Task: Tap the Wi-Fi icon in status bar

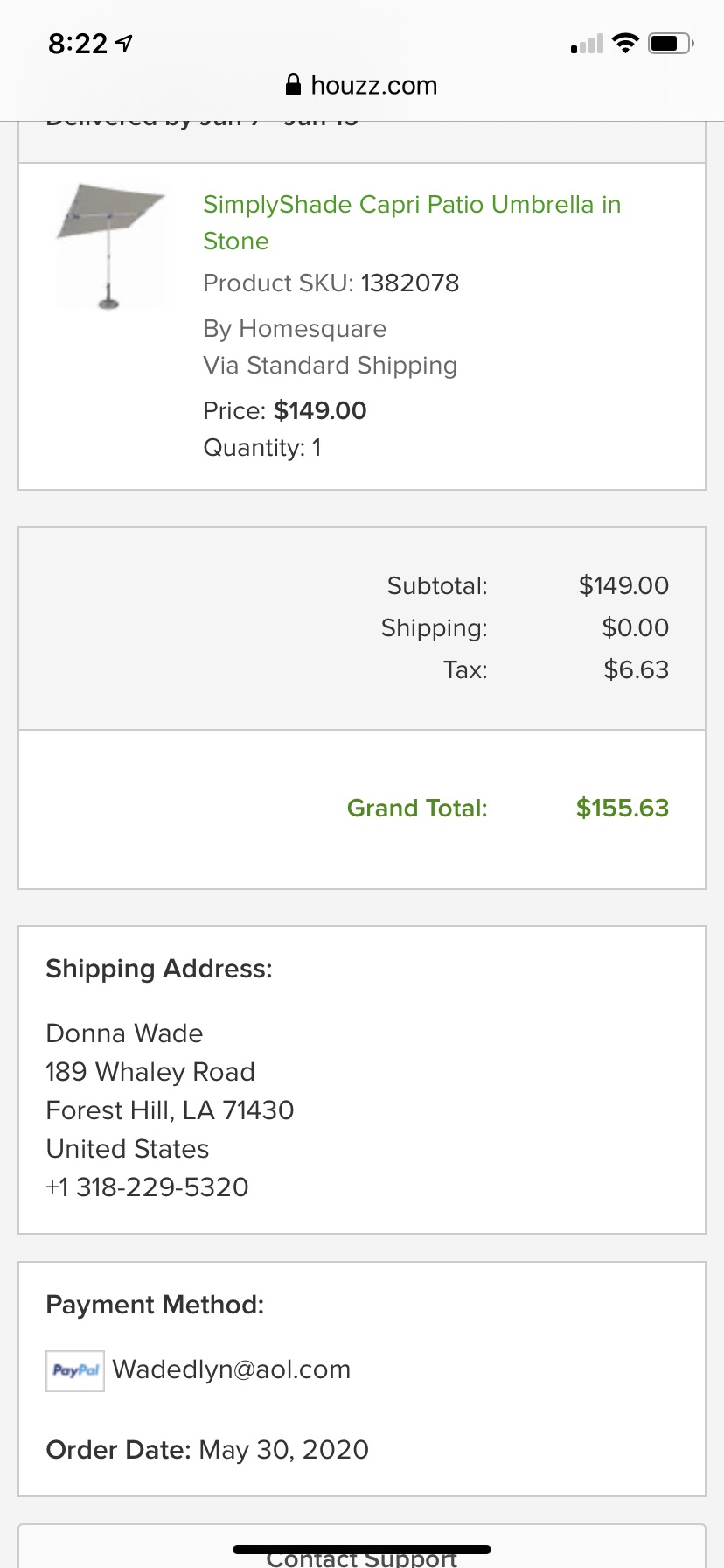Action: (625, 43)
